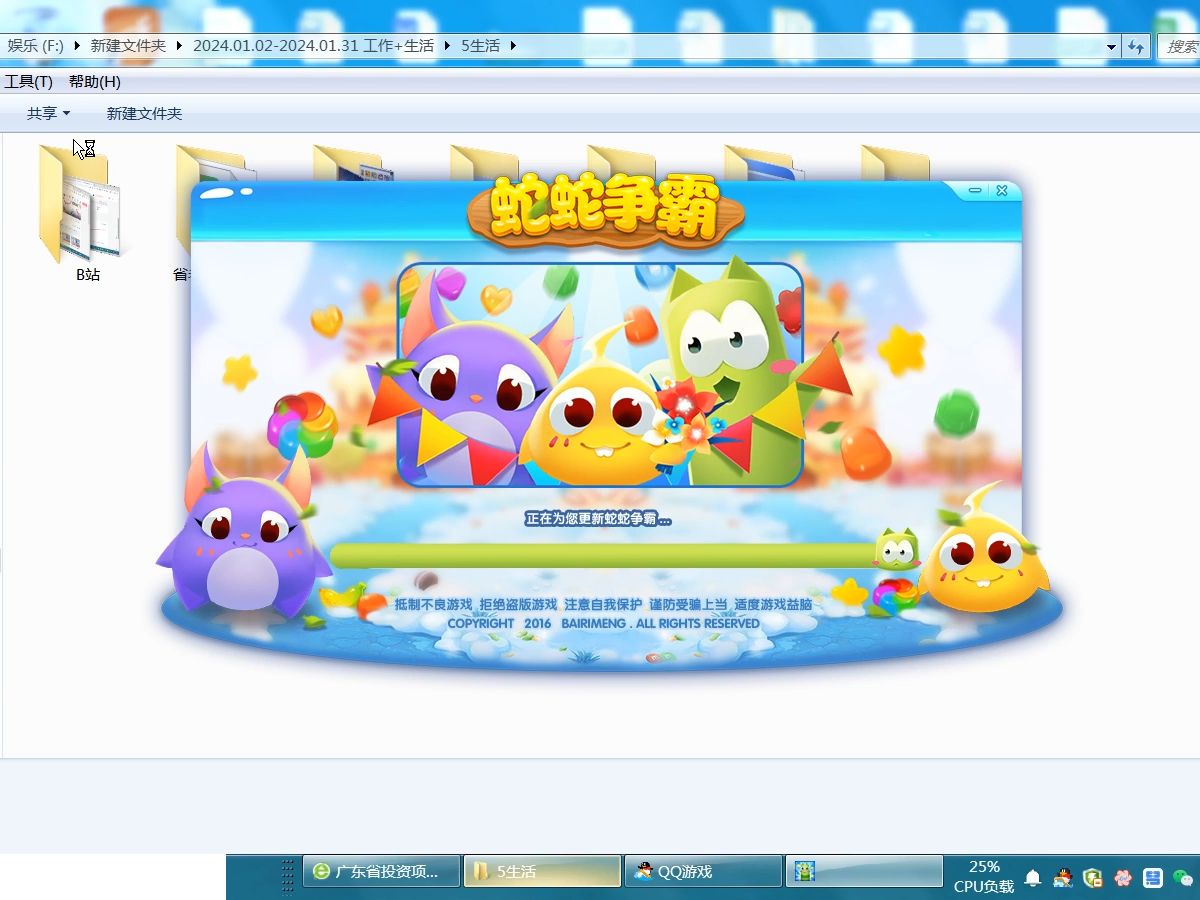Expand the arrow after 5生活 breadcrumb
Viewport: 1200px width, 900px height.
click(513, 46)
